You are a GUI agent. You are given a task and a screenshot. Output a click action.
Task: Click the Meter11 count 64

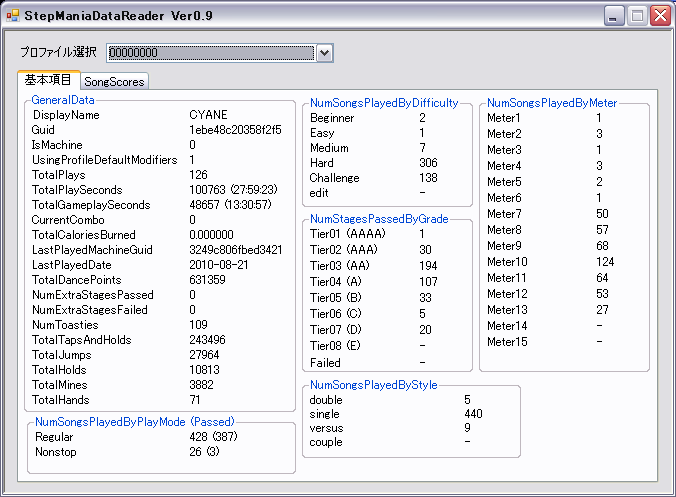[602, 278]
